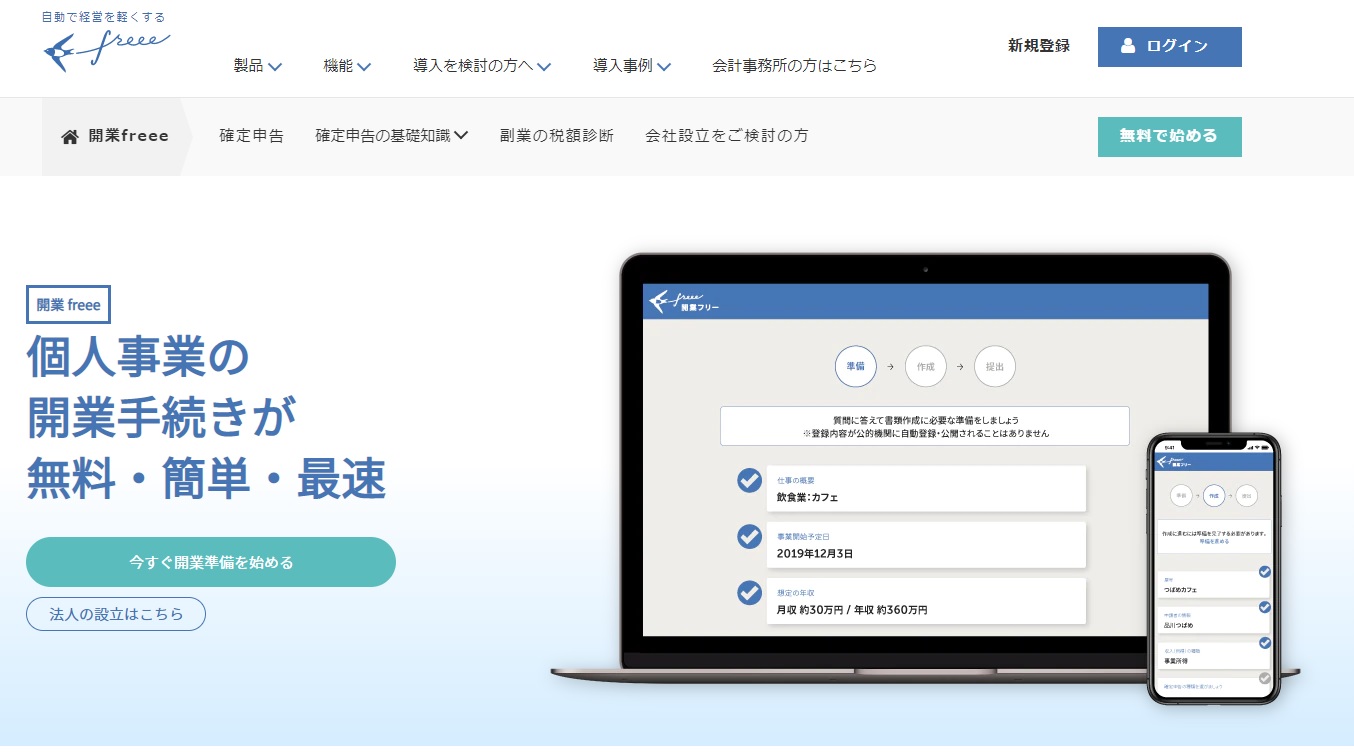Select 確定申告 in the sub navigation

(x=251, y=136)
